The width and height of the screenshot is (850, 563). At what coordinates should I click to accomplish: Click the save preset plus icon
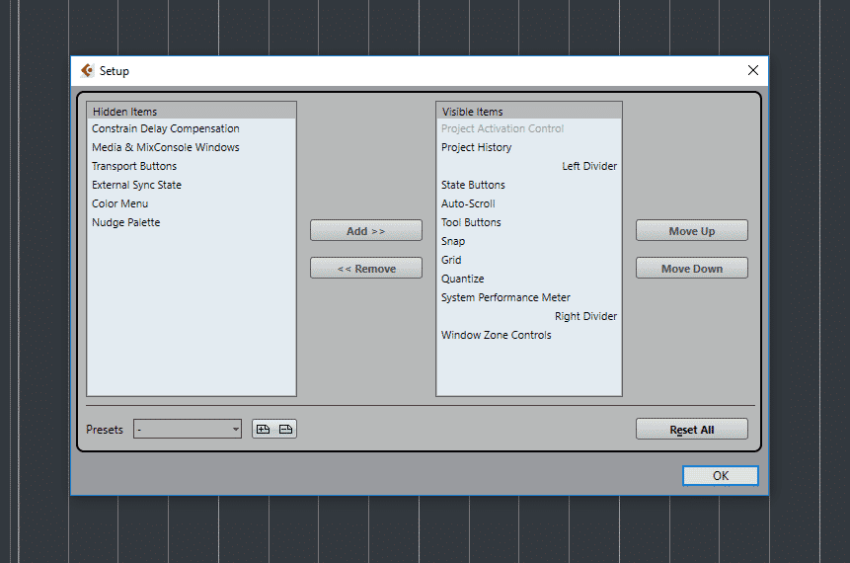[x=264, y=429]
